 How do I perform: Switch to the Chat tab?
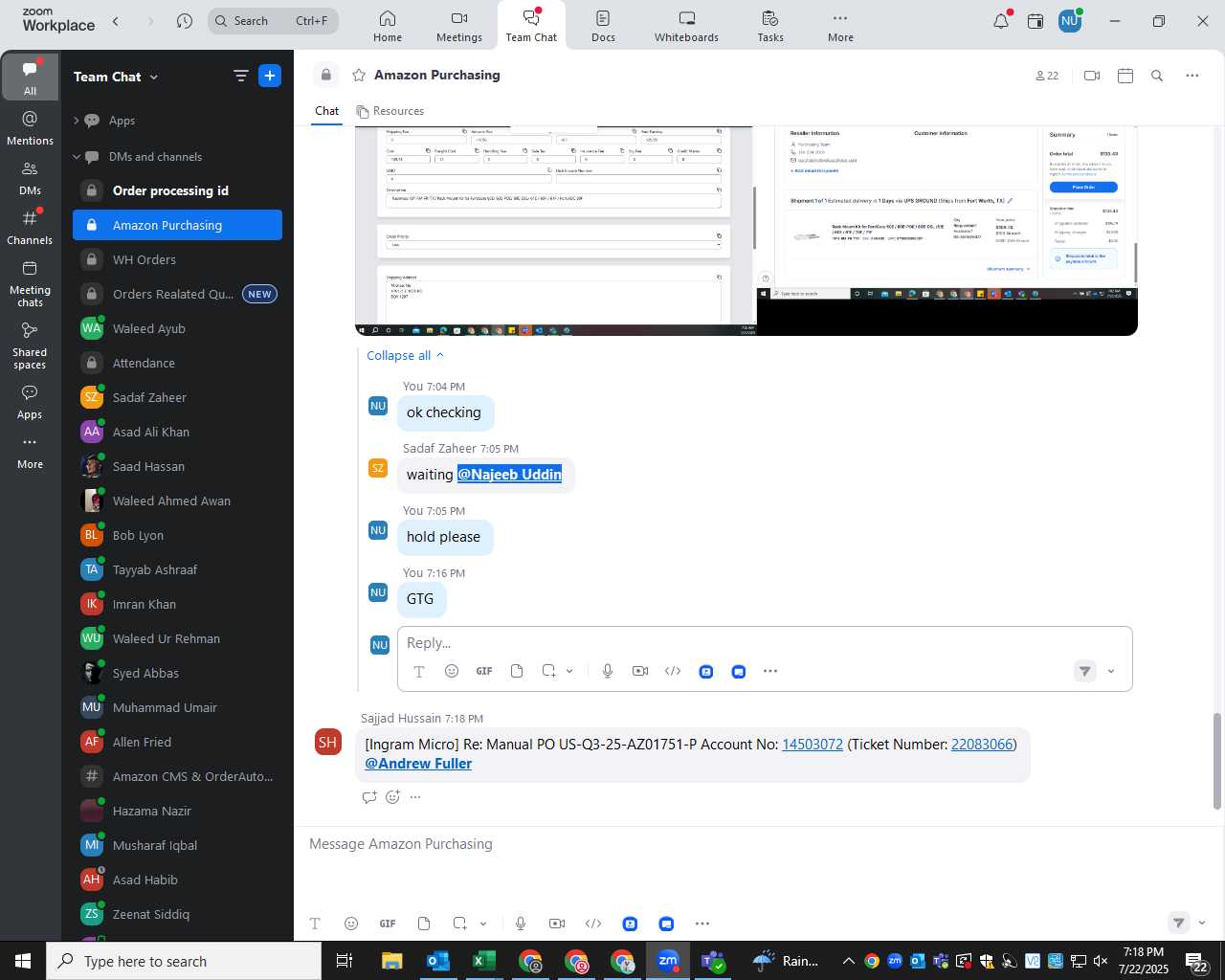tap(327, 111)
